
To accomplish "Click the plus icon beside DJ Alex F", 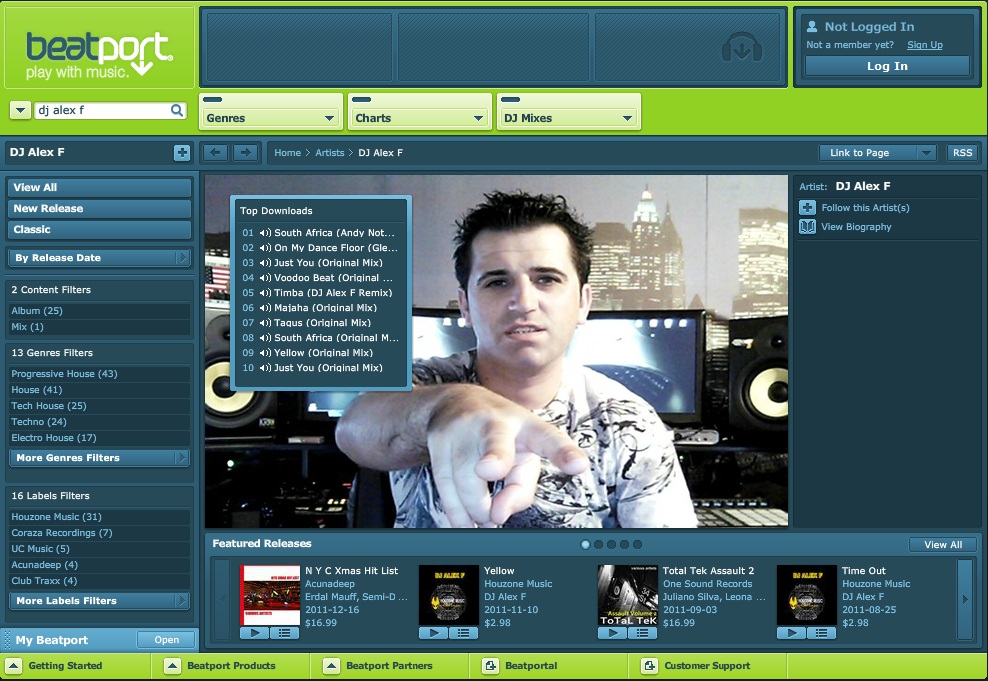I will pos(181,153).
